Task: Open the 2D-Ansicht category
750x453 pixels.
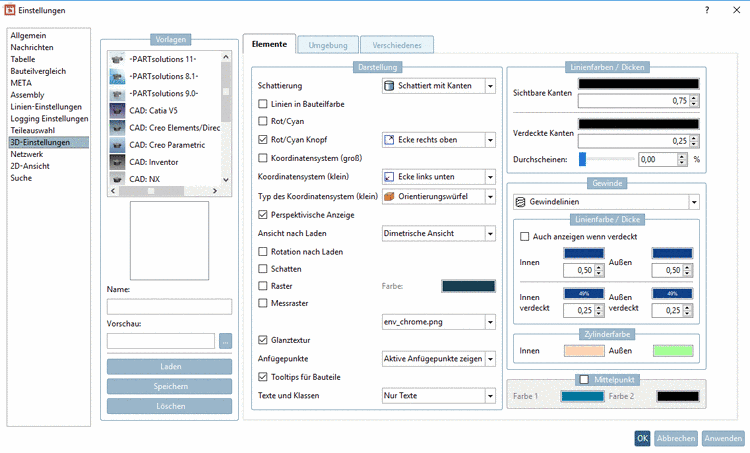Action: coord(30,166)
